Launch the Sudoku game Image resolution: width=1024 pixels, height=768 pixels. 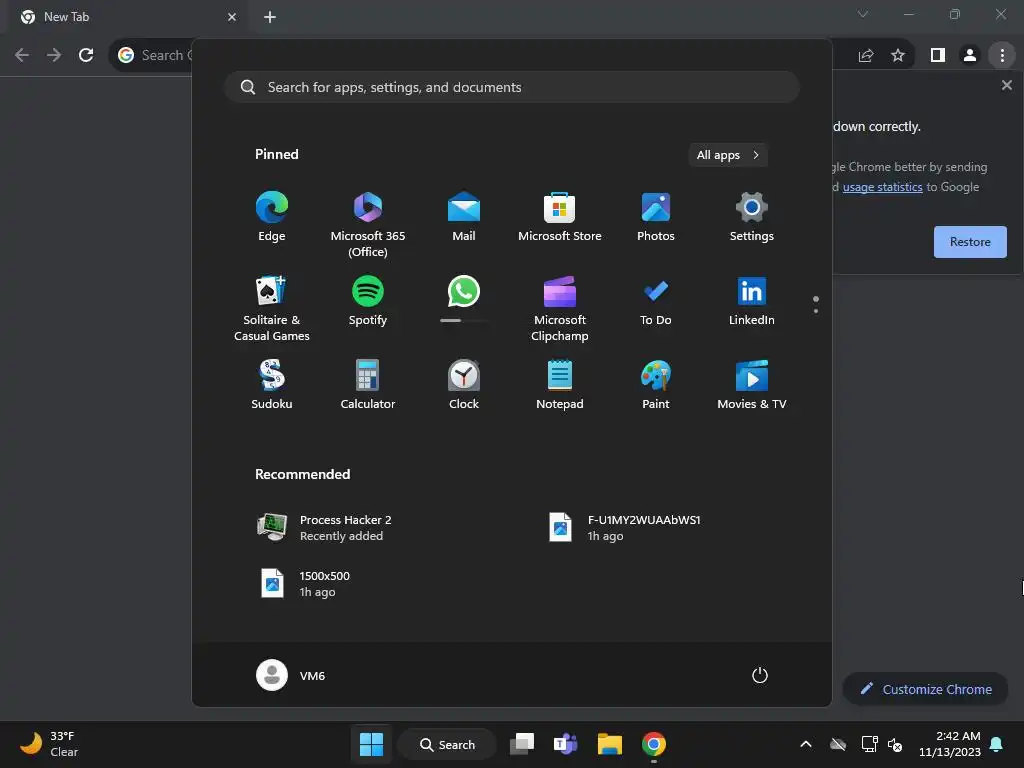click(x=272, y=385)
